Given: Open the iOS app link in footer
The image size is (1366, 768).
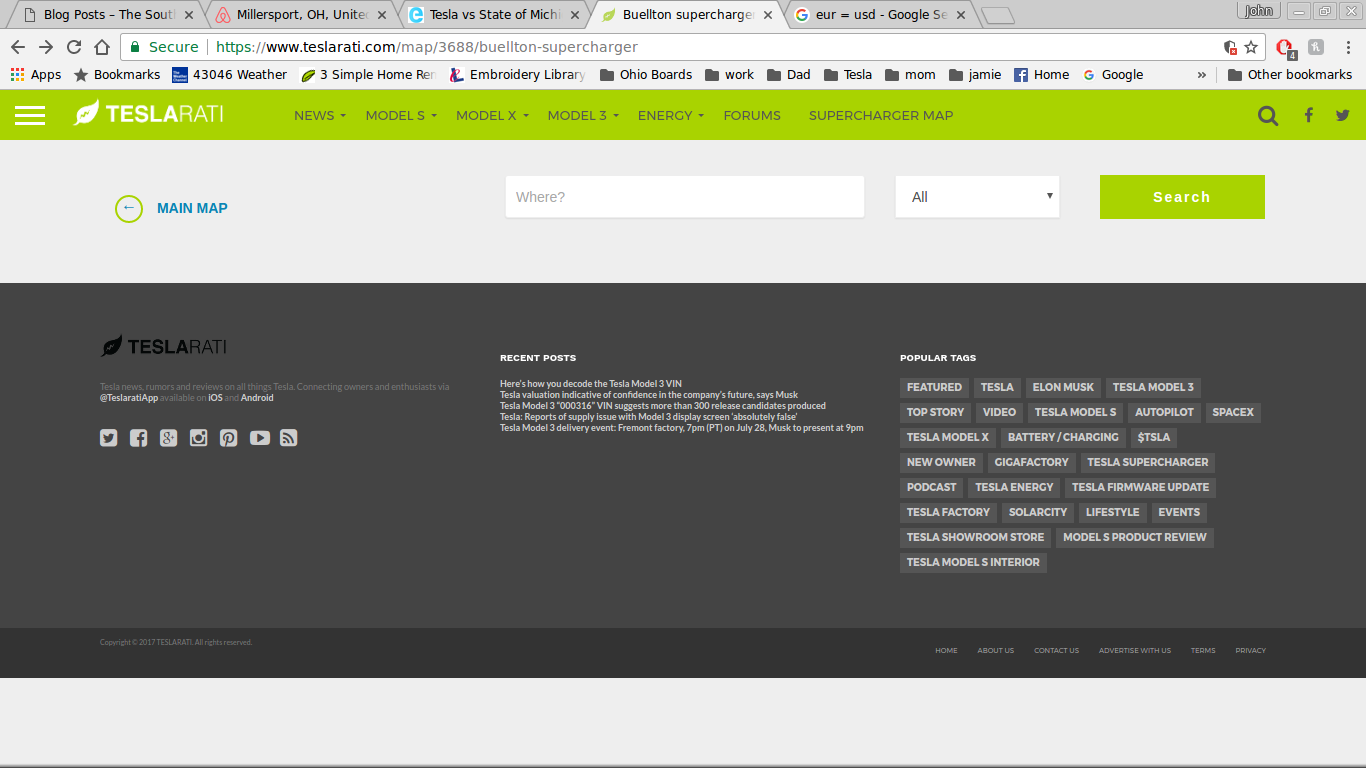Looking at the screenshot, I should pos(215,398).
